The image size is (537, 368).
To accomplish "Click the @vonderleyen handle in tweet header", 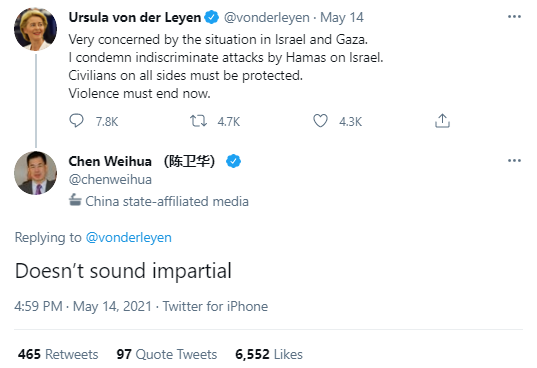I will (x=266, y=17).
